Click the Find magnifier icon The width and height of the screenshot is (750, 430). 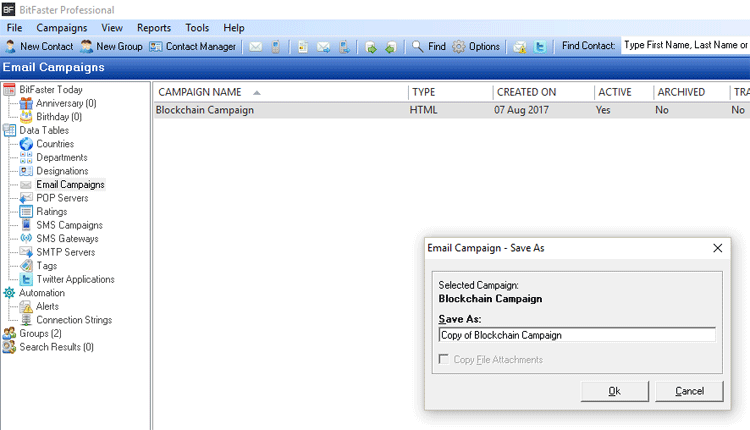pos(418,46)
